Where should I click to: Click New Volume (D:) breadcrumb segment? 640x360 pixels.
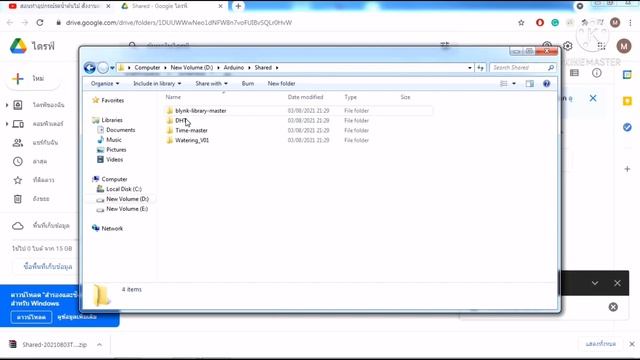pyautogui.click(x=191, y=67)
